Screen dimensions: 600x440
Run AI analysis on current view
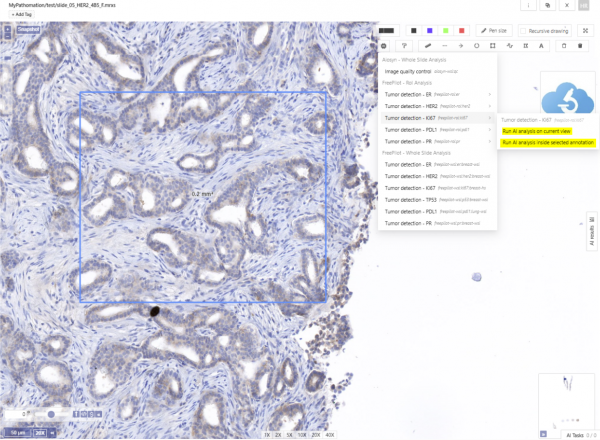[536, 131]
